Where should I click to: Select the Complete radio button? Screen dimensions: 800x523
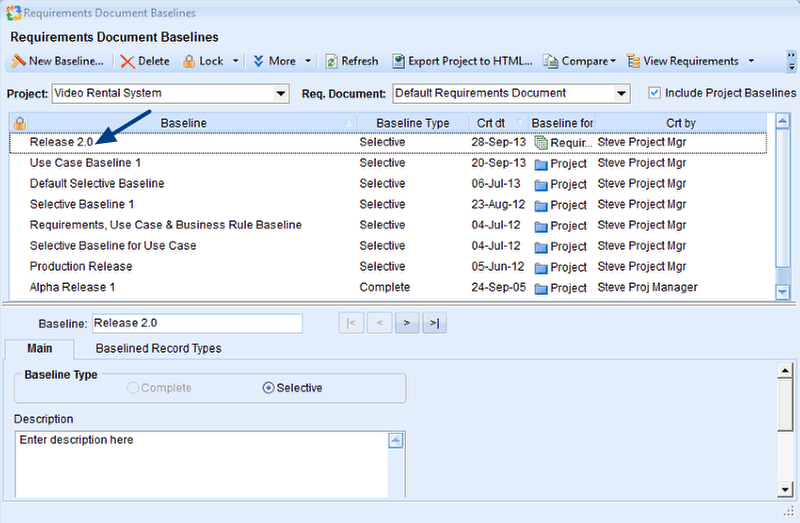pyautogui.click(x=133, y=388)
